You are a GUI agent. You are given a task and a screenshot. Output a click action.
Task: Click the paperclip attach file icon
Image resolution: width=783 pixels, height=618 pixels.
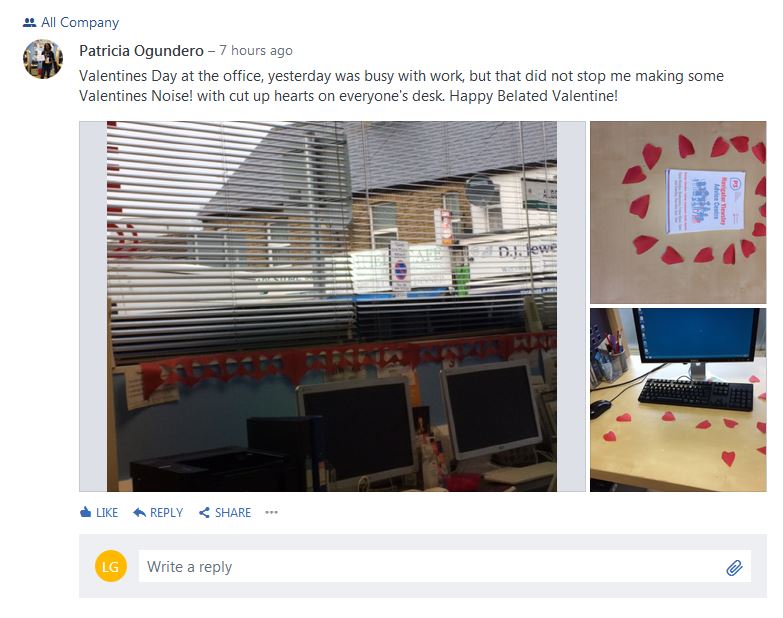coord(734,567)
